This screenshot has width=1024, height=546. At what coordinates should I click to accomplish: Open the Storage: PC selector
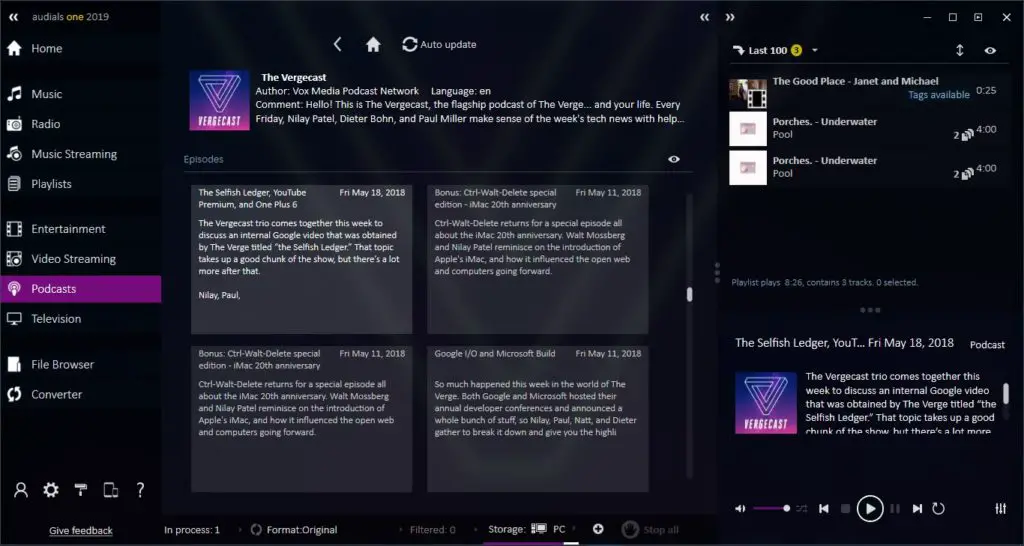(528, 529)
